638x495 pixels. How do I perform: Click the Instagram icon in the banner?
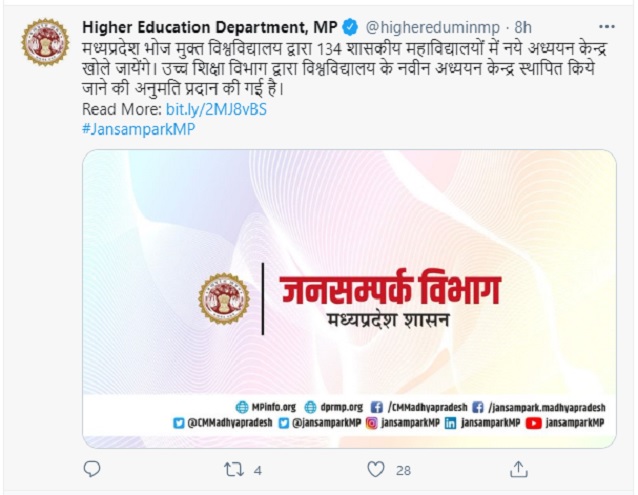(x=371, y=423)
